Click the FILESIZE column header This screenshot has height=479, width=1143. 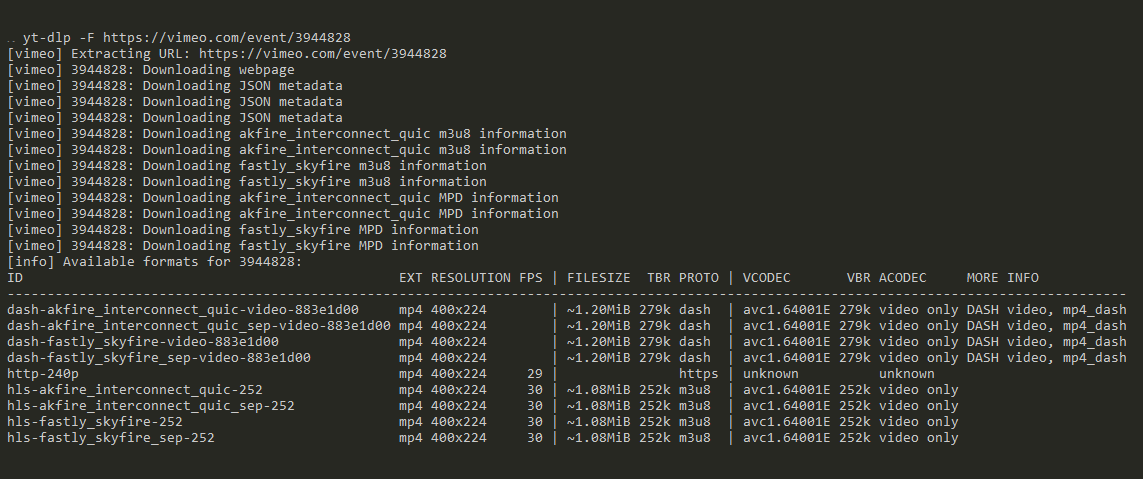point(598,277)
